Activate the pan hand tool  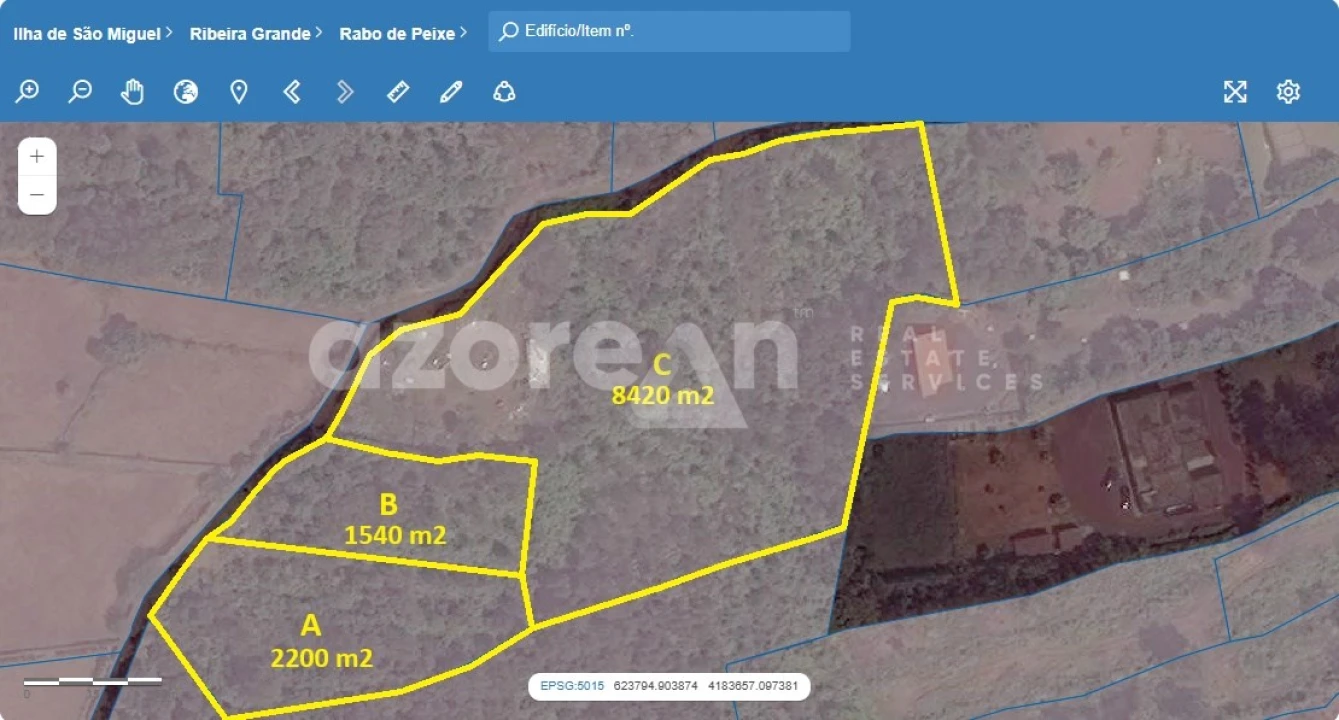coord(133,91)
